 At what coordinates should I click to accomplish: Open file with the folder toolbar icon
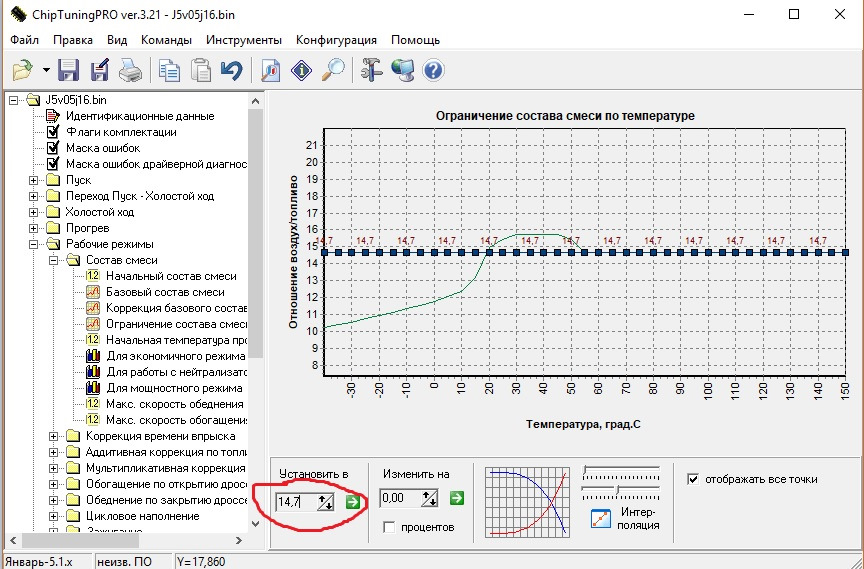23,71
